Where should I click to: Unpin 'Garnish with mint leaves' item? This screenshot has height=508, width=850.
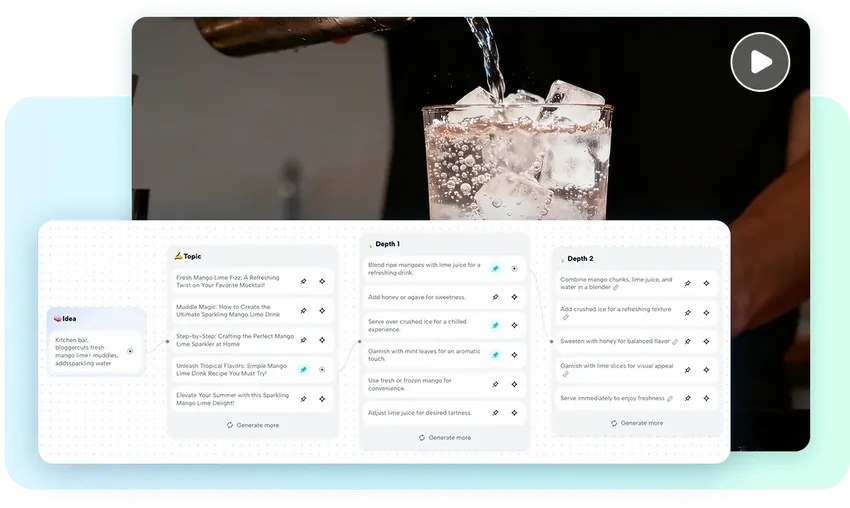coord(495,354)
